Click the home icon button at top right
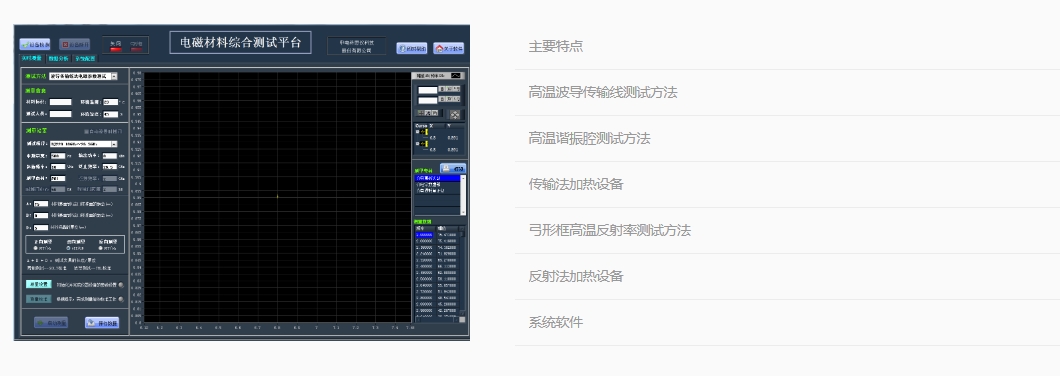Screen dimensions: 1060x376 [x=449, y=49]
